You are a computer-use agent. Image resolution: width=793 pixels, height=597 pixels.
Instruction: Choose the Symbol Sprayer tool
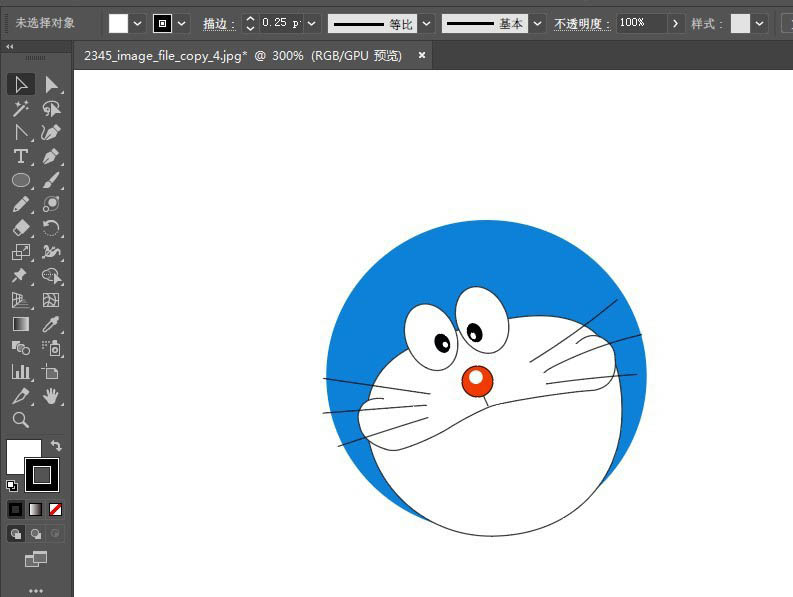[51, 348]
